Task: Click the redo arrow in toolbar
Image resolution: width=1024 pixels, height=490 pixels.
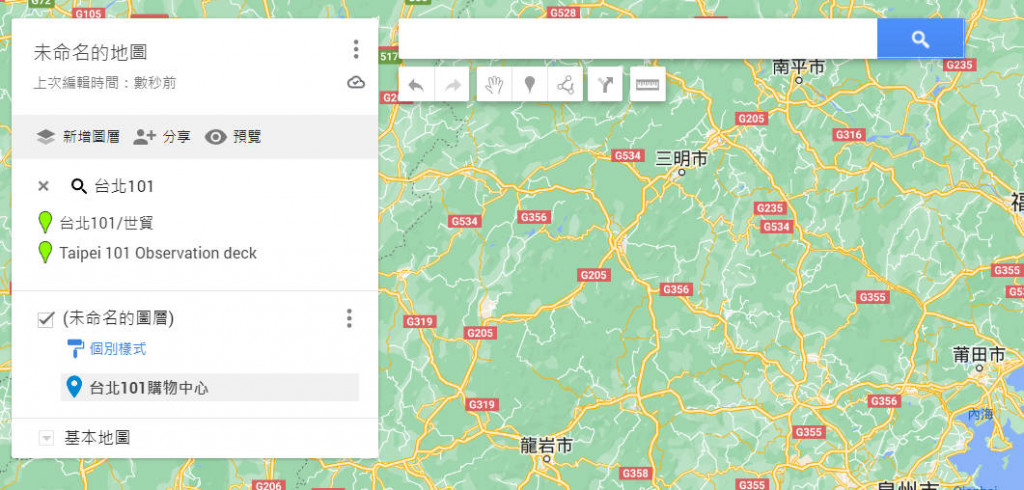Action: tap(452, 85)
